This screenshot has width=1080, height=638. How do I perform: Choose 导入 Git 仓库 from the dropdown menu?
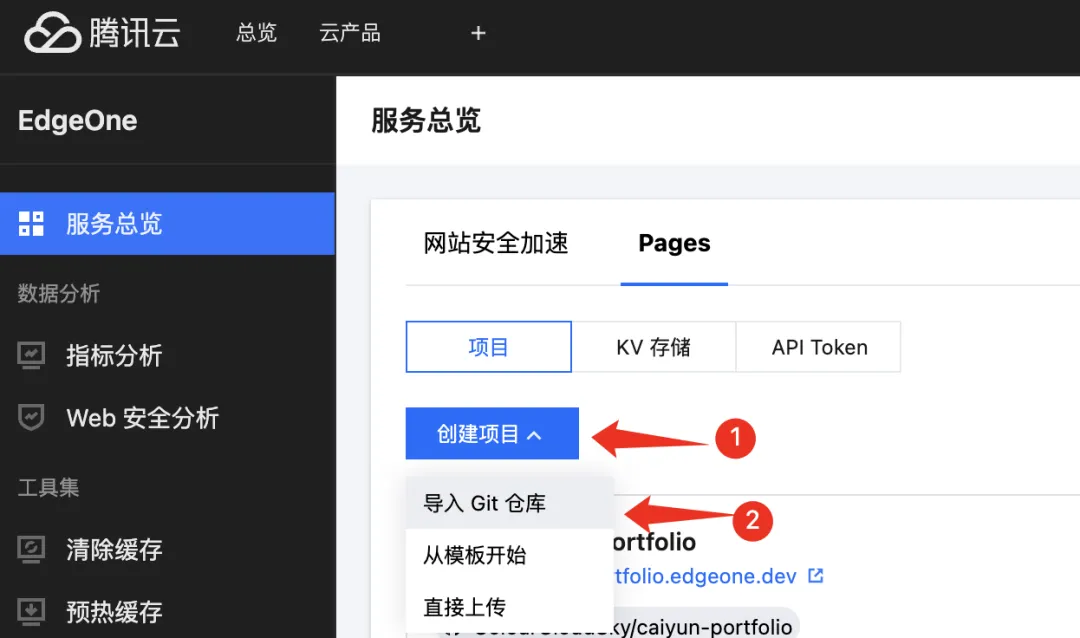483,503
